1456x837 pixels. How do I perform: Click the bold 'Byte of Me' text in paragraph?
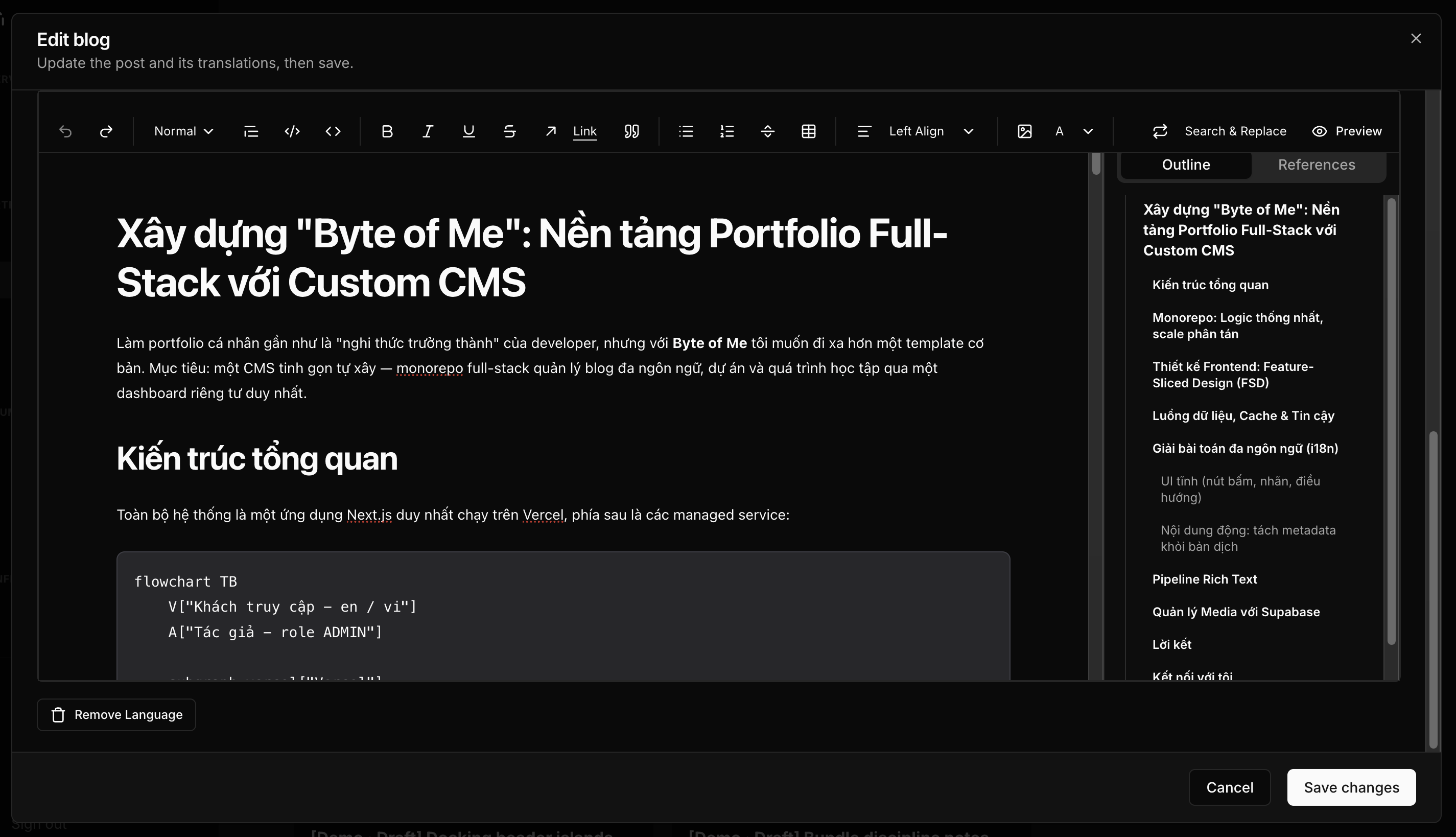(710, 343)
